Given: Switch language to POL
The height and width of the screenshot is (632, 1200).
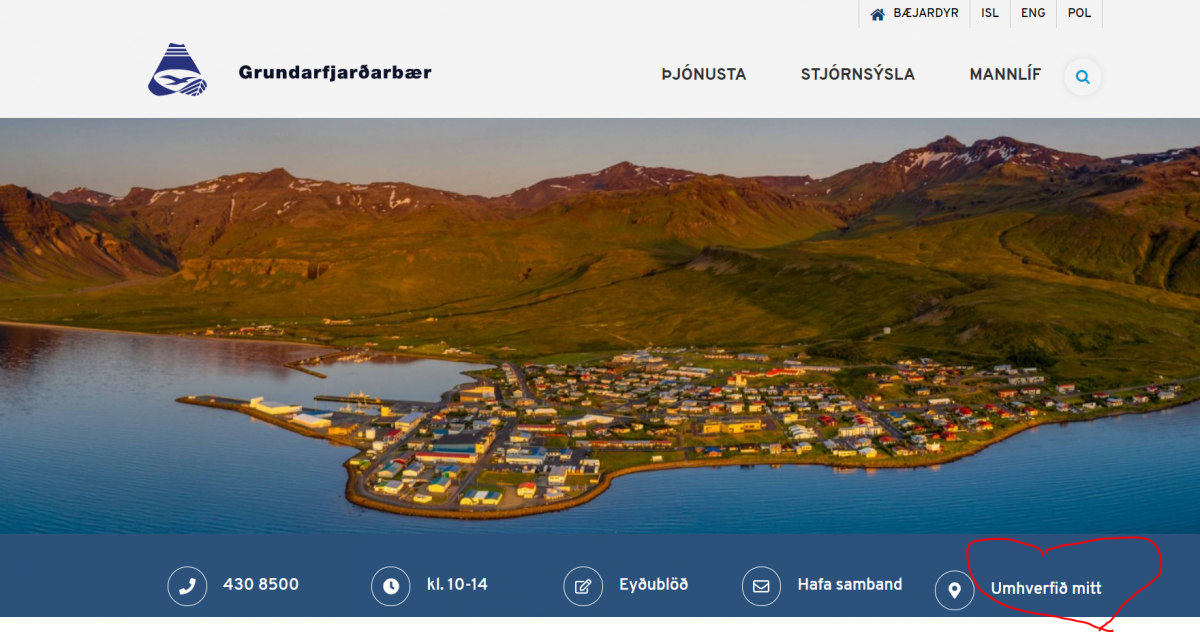Looking at the screenshot, I should tap(1079, 14).
